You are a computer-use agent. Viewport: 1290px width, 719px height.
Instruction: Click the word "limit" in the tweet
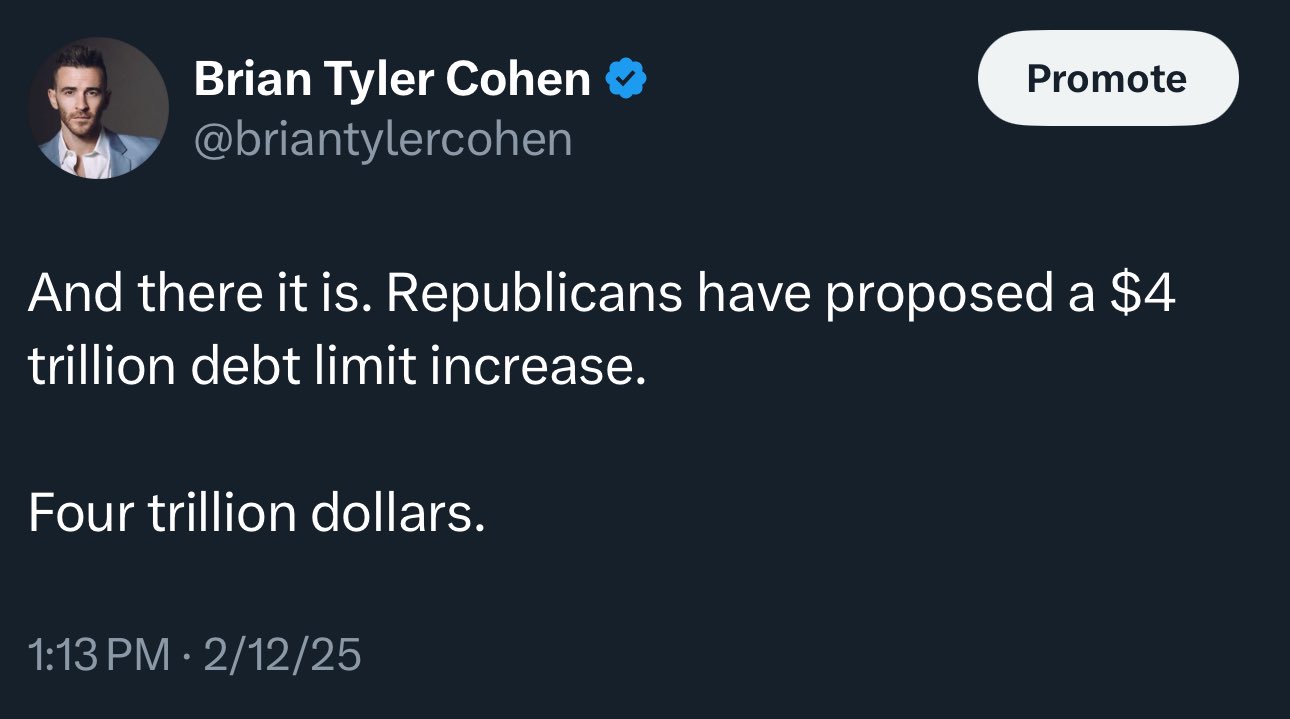[366, 368]
